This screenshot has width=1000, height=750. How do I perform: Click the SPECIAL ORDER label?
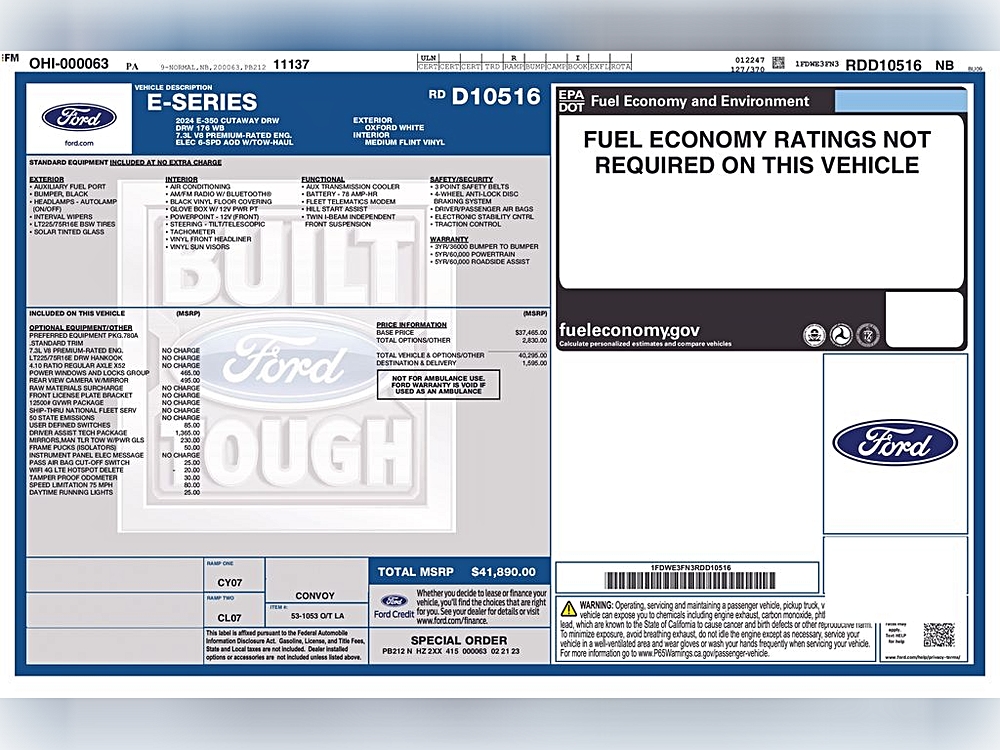point(459,640)
